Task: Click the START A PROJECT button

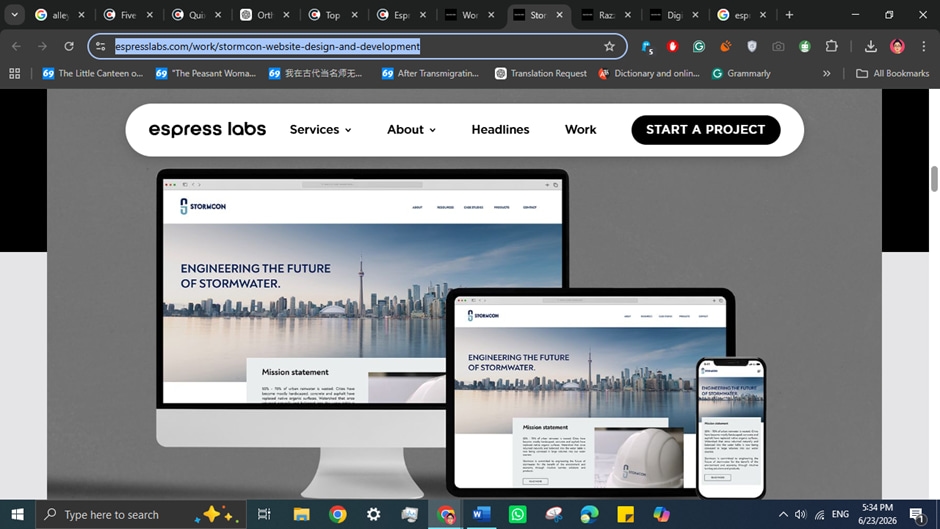Action: pyautogui.click(x=706, y=130)
